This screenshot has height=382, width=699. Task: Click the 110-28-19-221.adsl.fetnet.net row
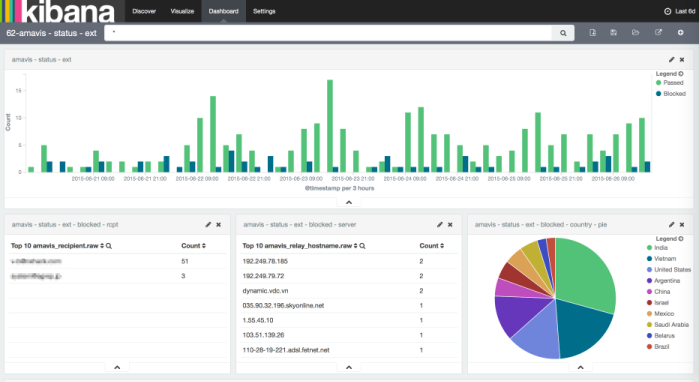pos(349,350)
